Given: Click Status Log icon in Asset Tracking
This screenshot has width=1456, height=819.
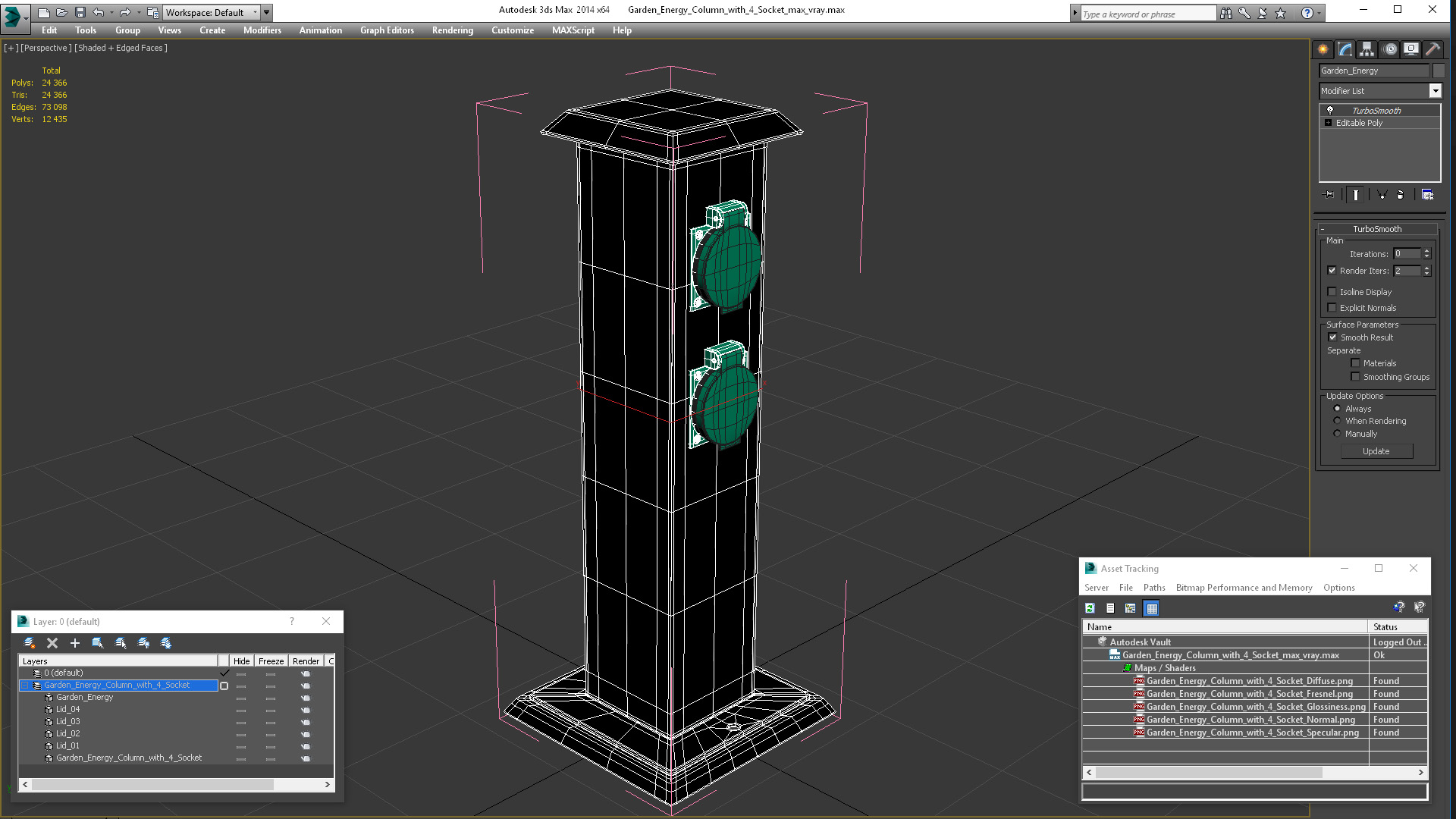Looking at the screenshot, I should [x=1110, y=608].
